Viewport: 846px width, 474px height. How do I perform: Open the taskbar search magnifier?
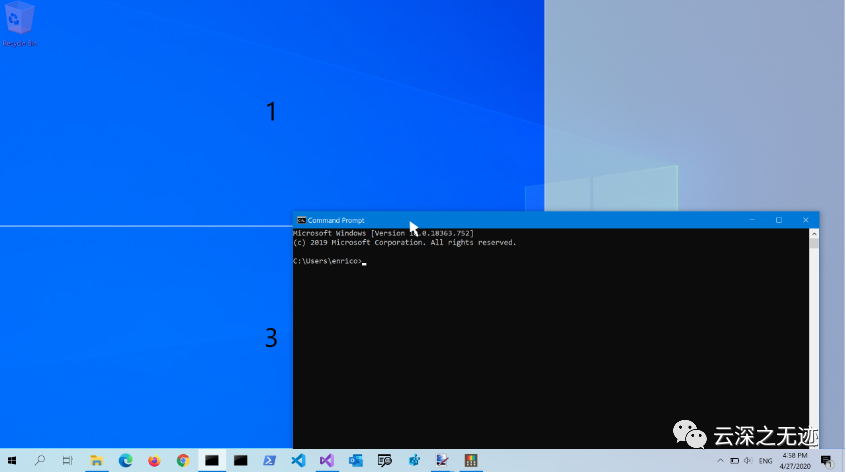pos(40,461)
